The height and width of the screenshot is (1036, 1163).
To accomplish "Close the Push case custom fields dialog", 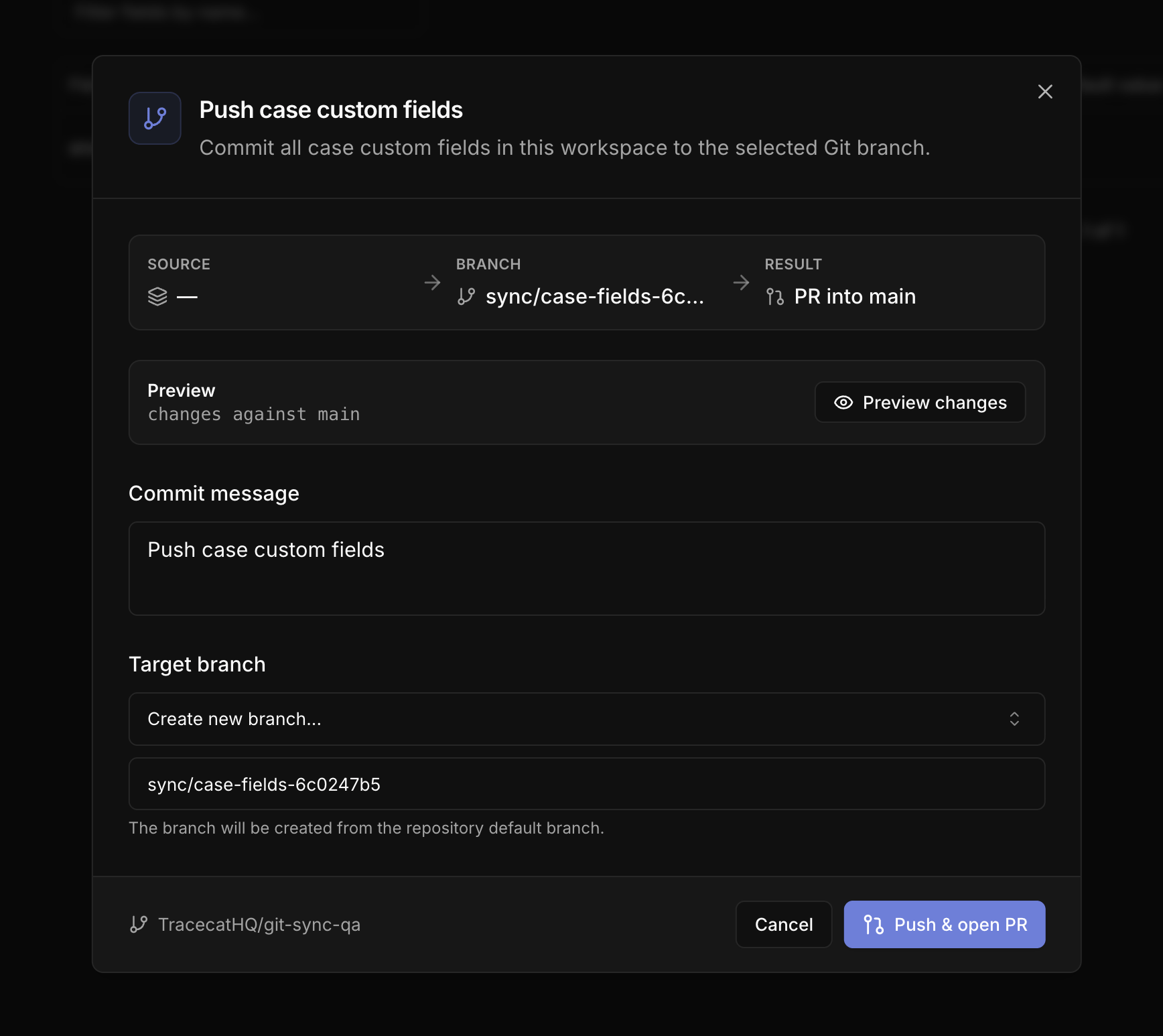I will [1045, 92].
